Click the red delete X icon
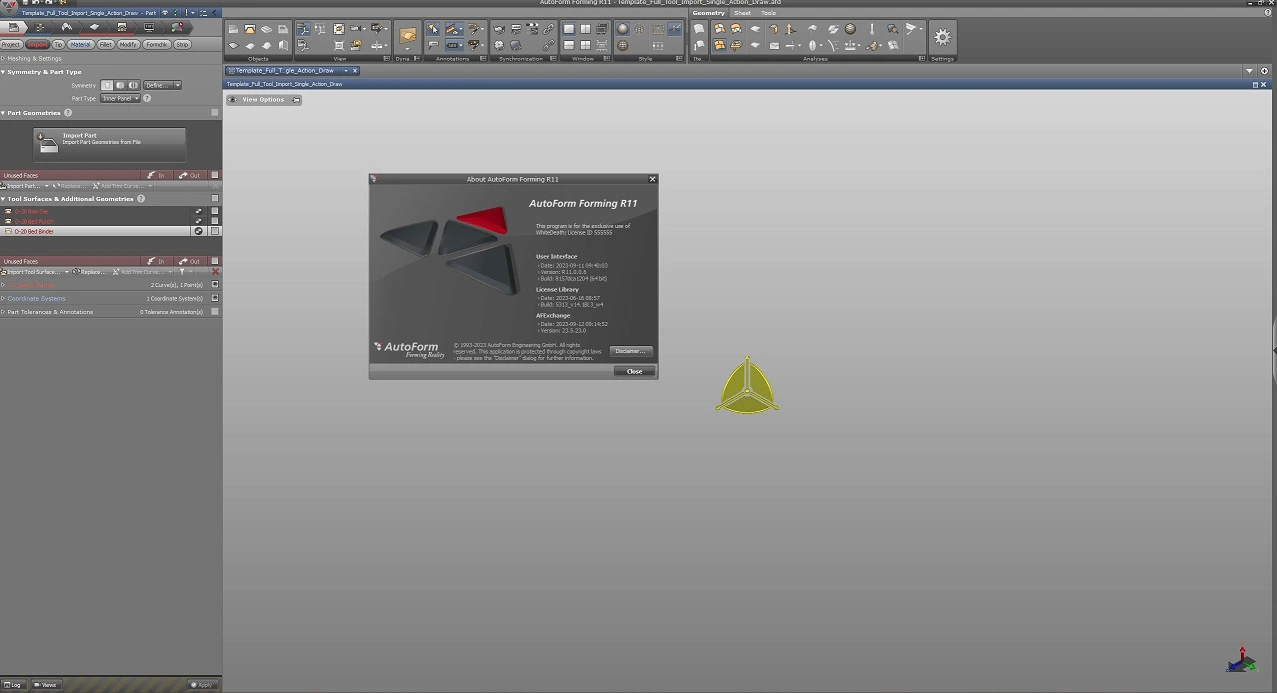Screen dimensions: 1277x693 [x=215, y=272]
